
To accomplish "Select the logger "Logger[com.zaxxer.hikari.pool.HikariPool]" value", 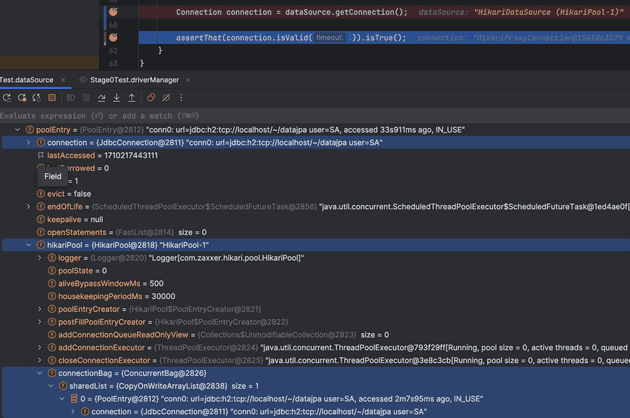I will coord(226,258).
